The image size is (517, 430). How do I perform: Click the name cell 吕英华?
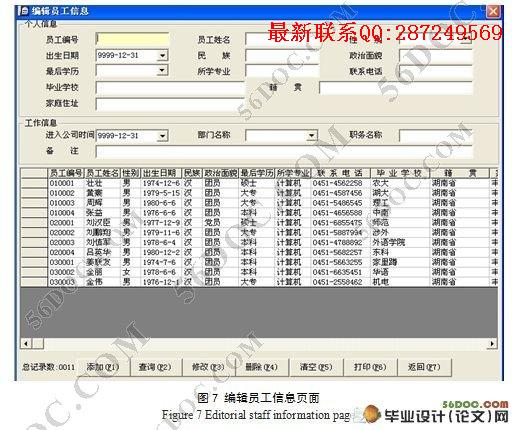(102, 253)
